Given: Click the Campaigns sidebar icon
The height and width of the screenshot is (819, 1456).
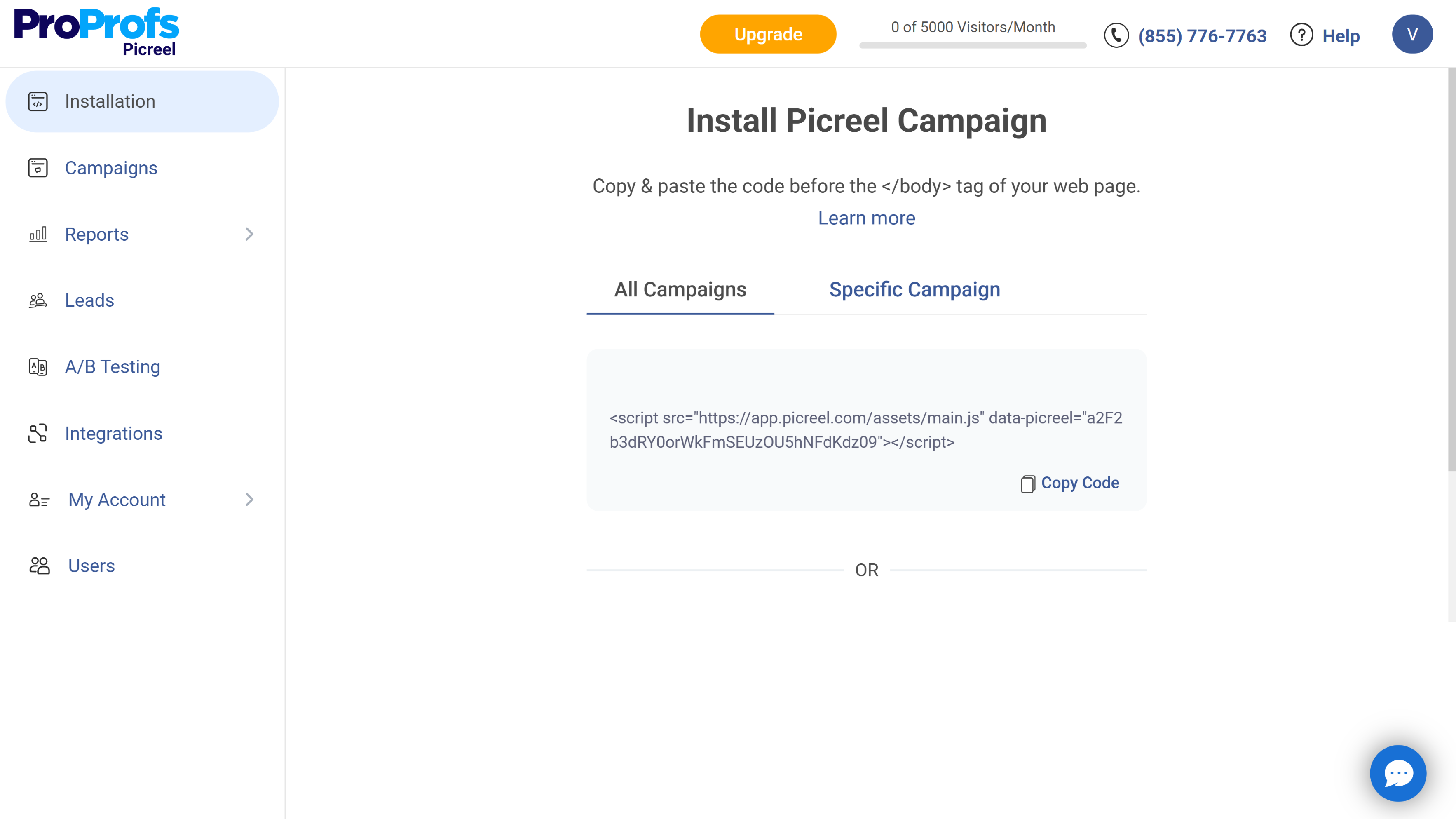Looking at the screenshot, I should (x=38, y=168).
